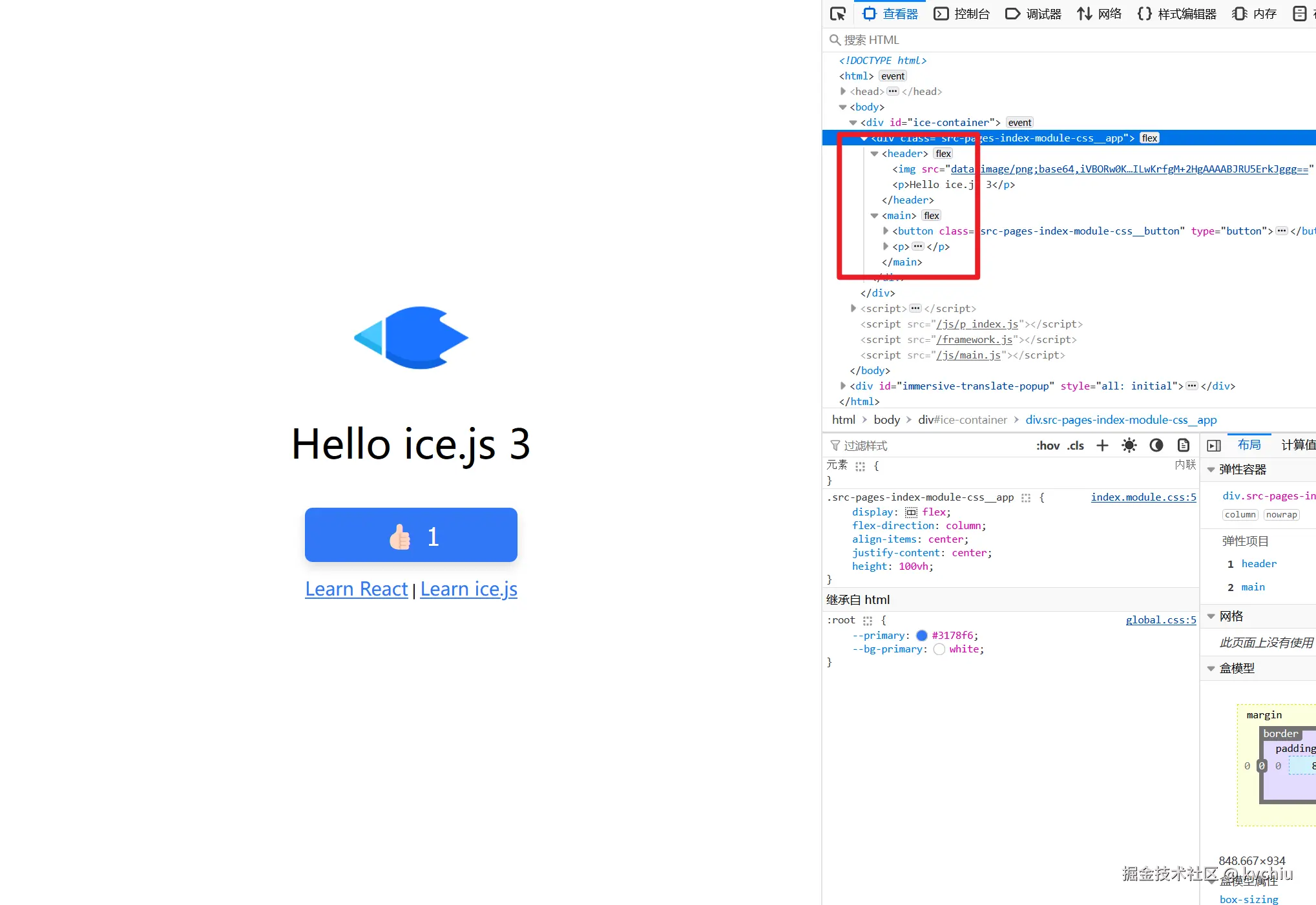The width and height of the screenshot is (1316, 905).
Task: Switch to the Console tab (控制台)
Action: (963, 14)
